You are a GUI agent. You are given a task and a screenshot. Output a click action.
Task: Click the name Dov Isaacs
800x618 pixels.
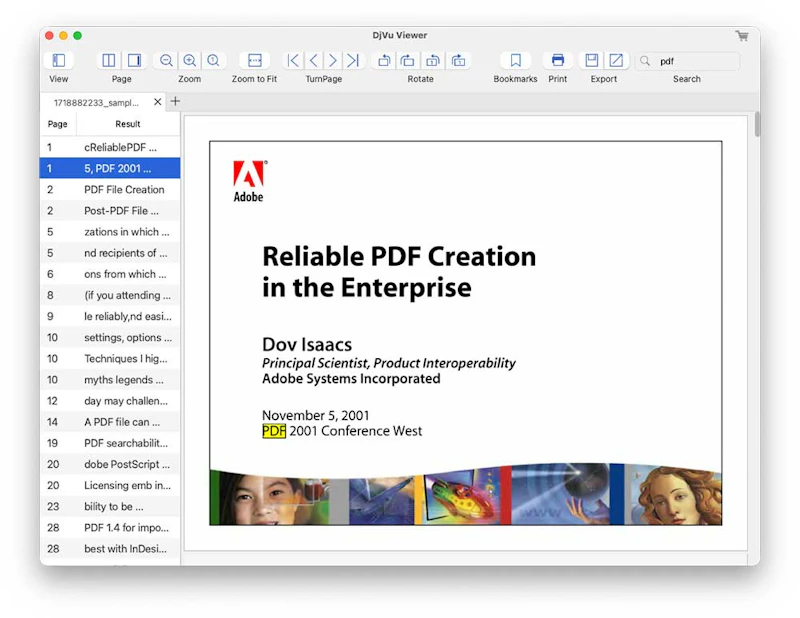(307, 344)
